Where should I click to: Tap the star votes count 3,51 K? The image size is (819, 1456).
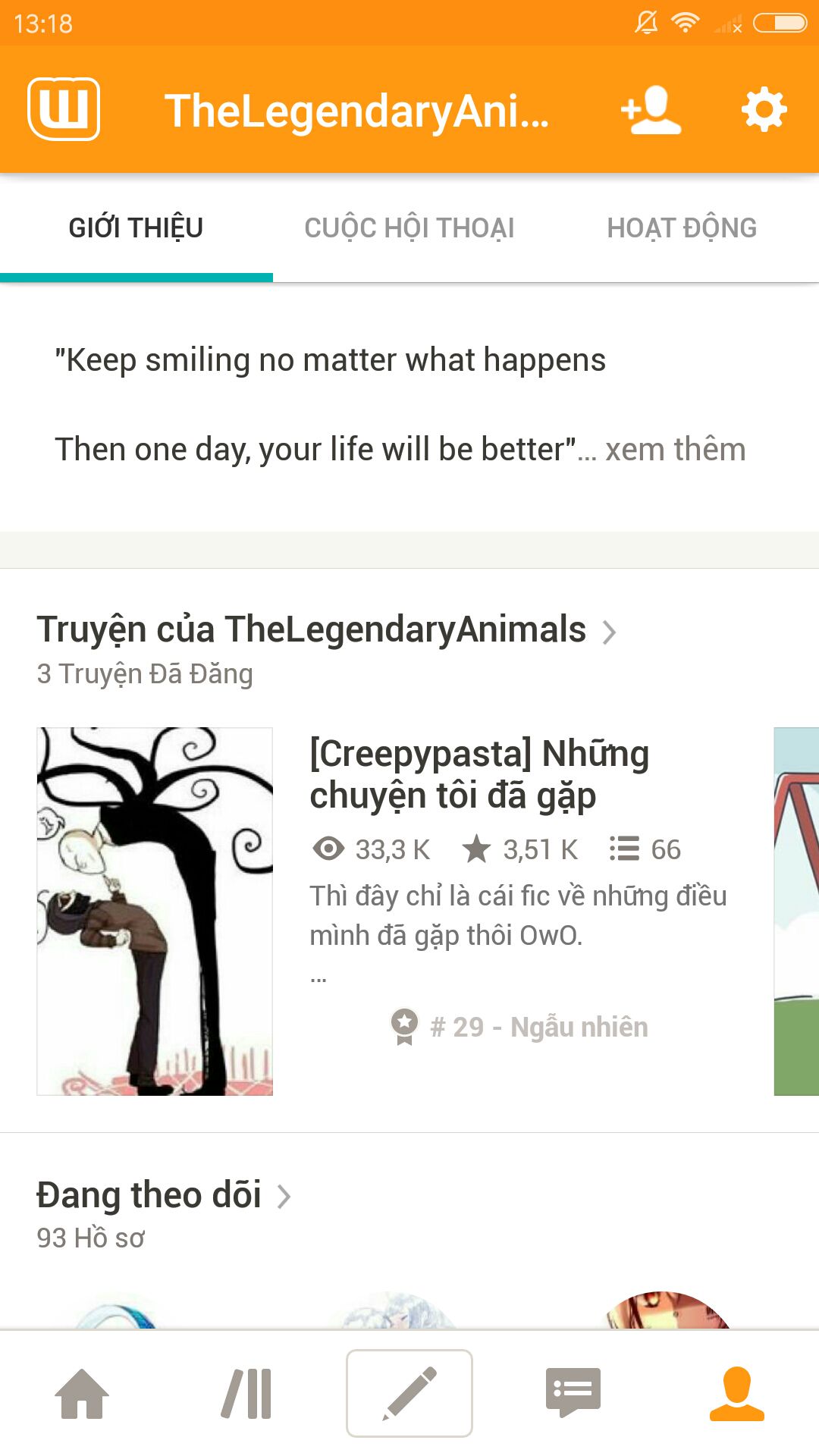(520, 849)
